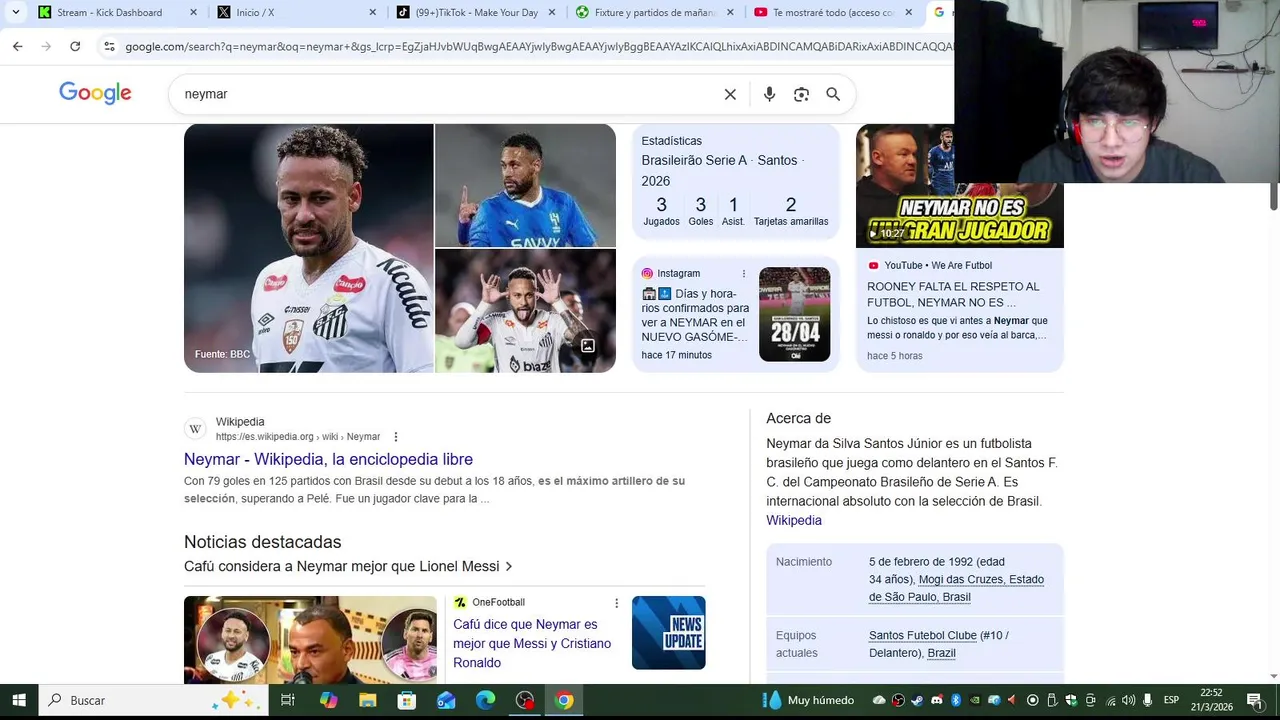This screenshot has height=720, width=1280.
Task: Open more options for Wikipedia result
Action: click(396, 437)
